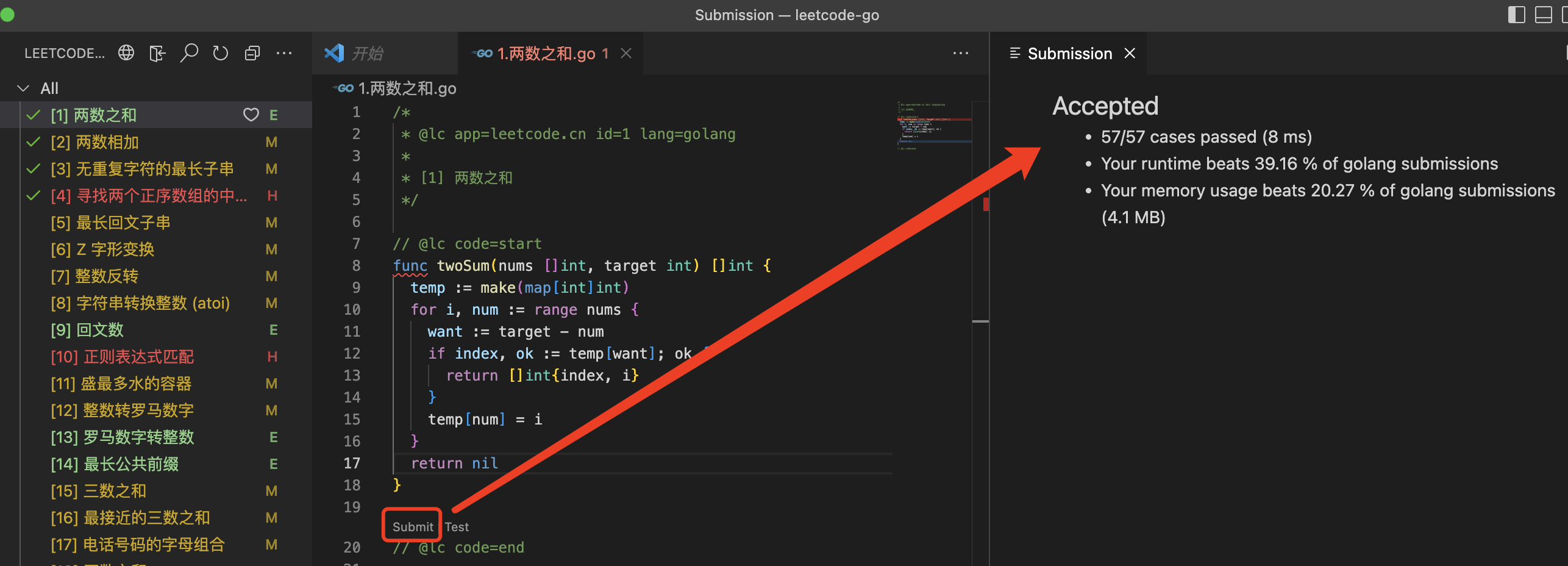The width and height of the screenshot is (1568, 566).
Task: Click the search icon to find a problem
Action: click(190, 53)
